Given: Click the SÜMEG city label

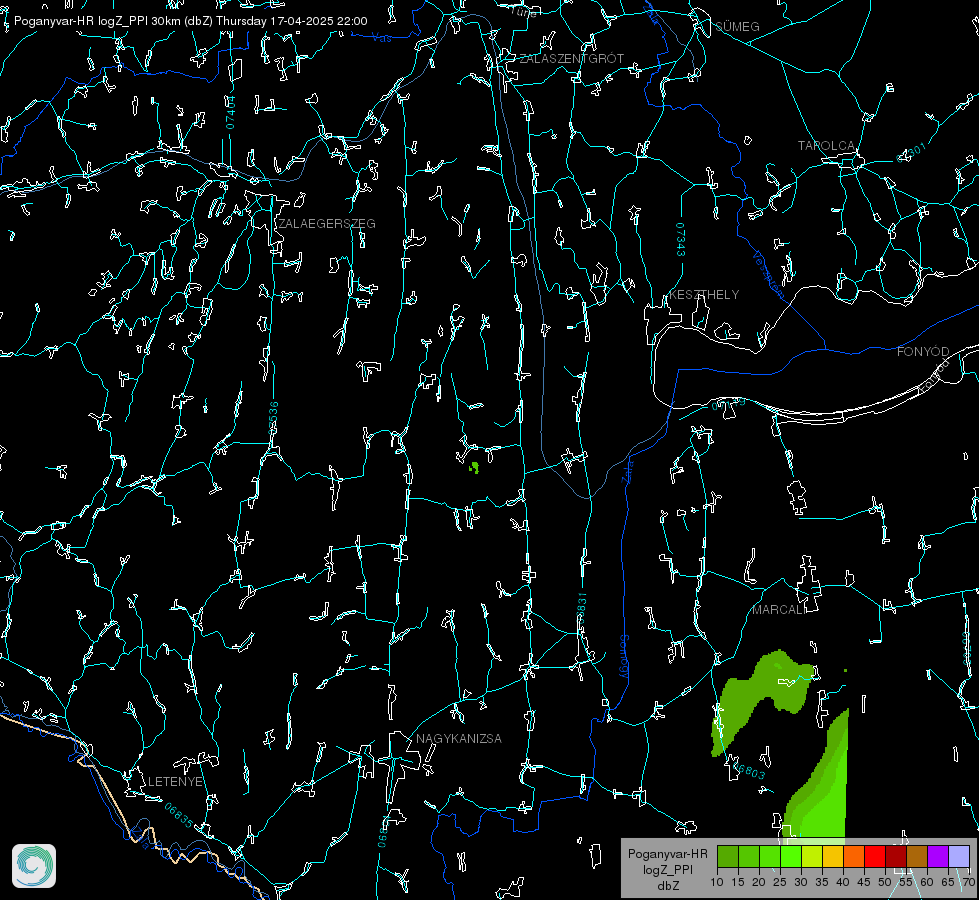Looking at the screenshot, I should click(x=737, y=26).
